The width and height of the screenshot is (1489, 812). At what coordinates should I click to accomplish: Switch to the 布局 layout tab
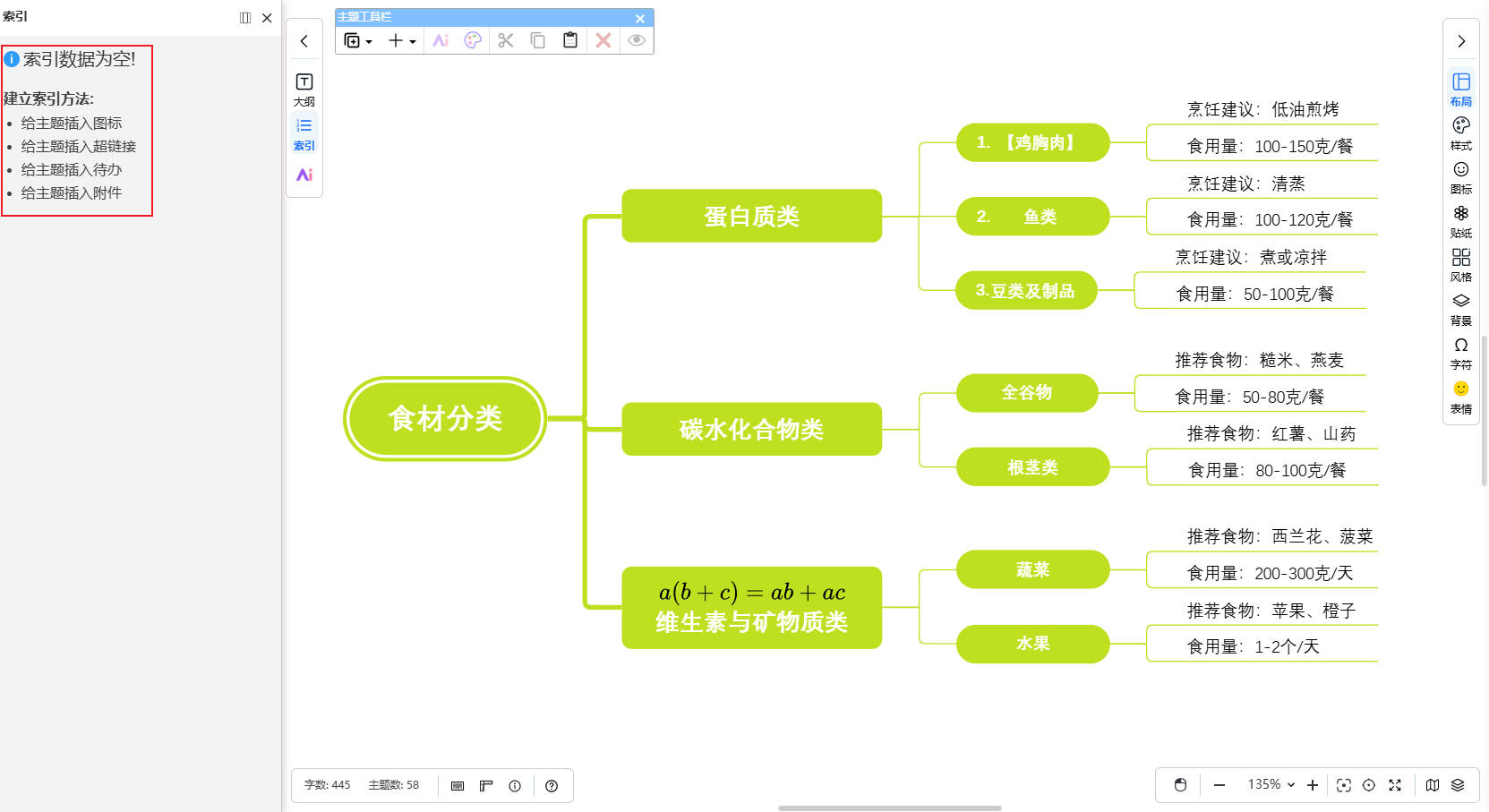[1460, 89]
